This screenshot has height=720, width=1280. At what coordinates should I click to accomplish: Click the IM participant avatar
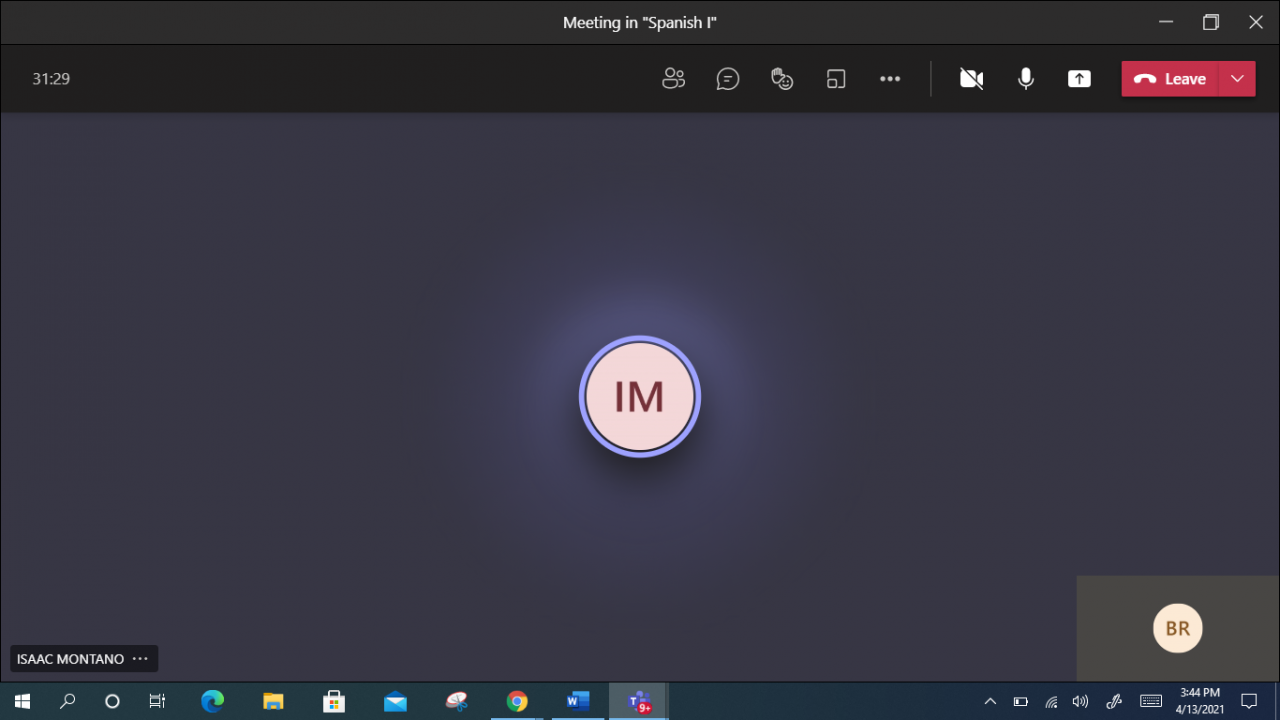[x=640, y=397]
